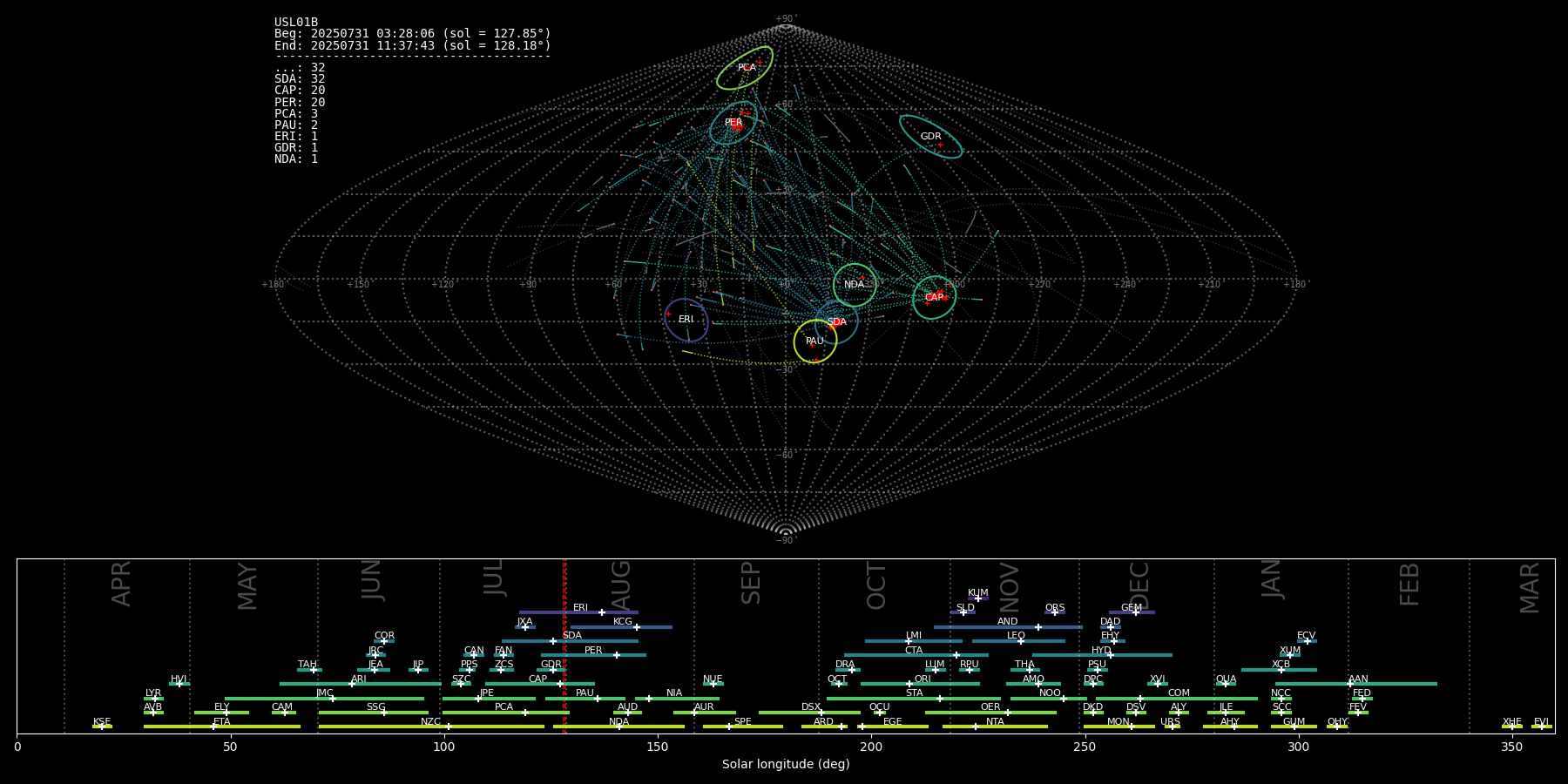
Task: Click the COM shower label in timeline
Action: (1179, 693)
